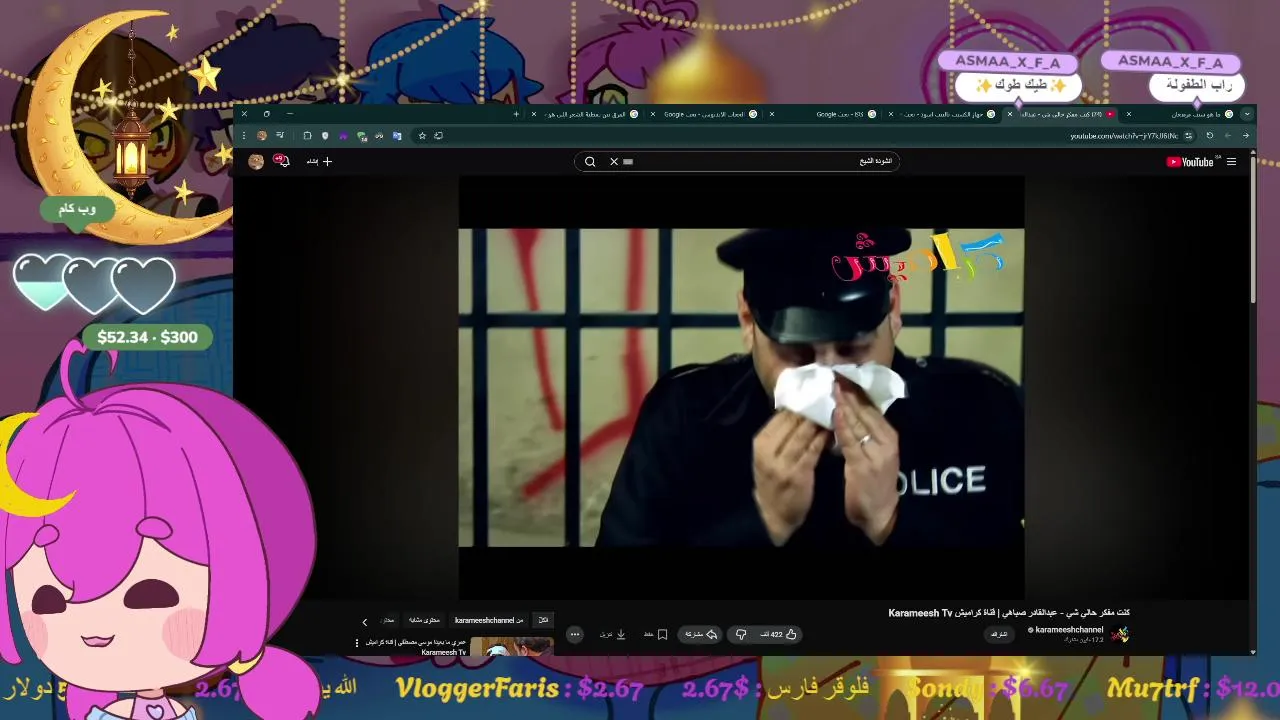The image size is (1280, 720).
Task: Dislike the video with thumbs down
Action: 741,634
